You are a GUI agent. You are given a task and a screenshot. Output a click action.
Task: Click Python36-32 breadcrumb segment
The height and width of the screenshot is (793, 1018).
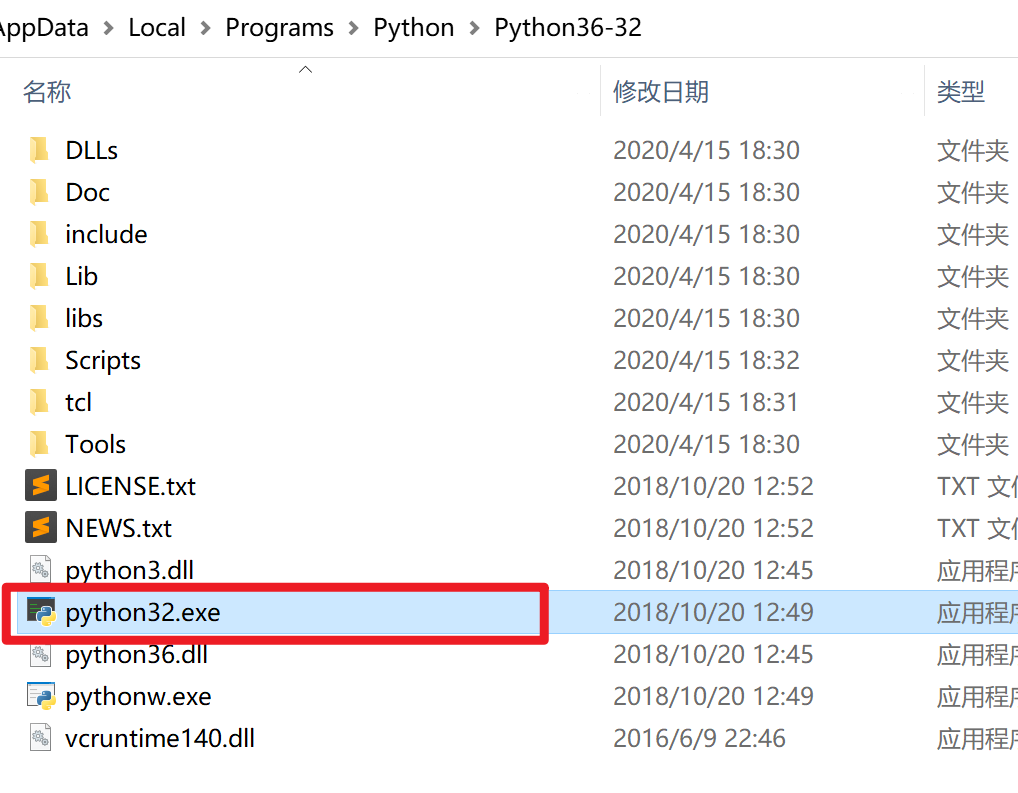click(568, 28)
